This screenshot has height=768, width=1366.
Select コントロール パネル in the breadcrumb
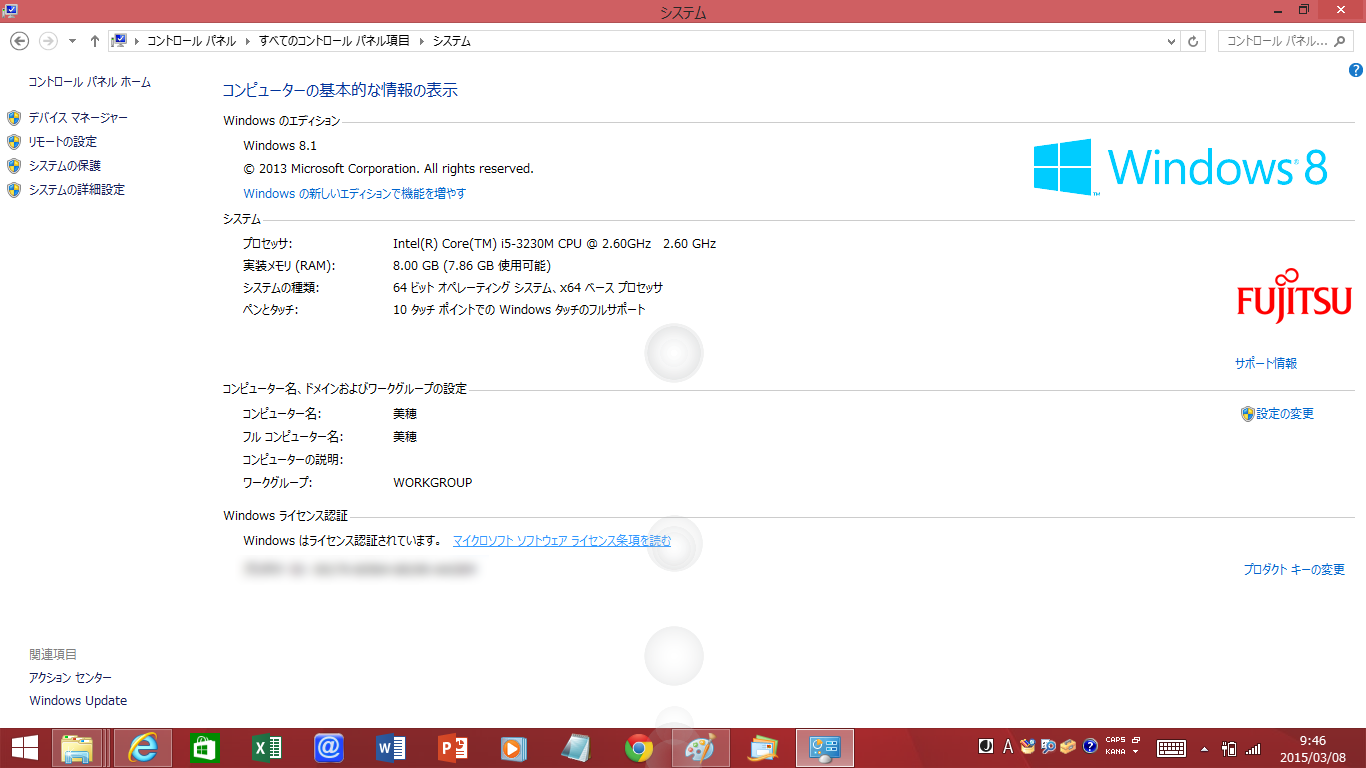pyautogui.click(x=192, y=41)
